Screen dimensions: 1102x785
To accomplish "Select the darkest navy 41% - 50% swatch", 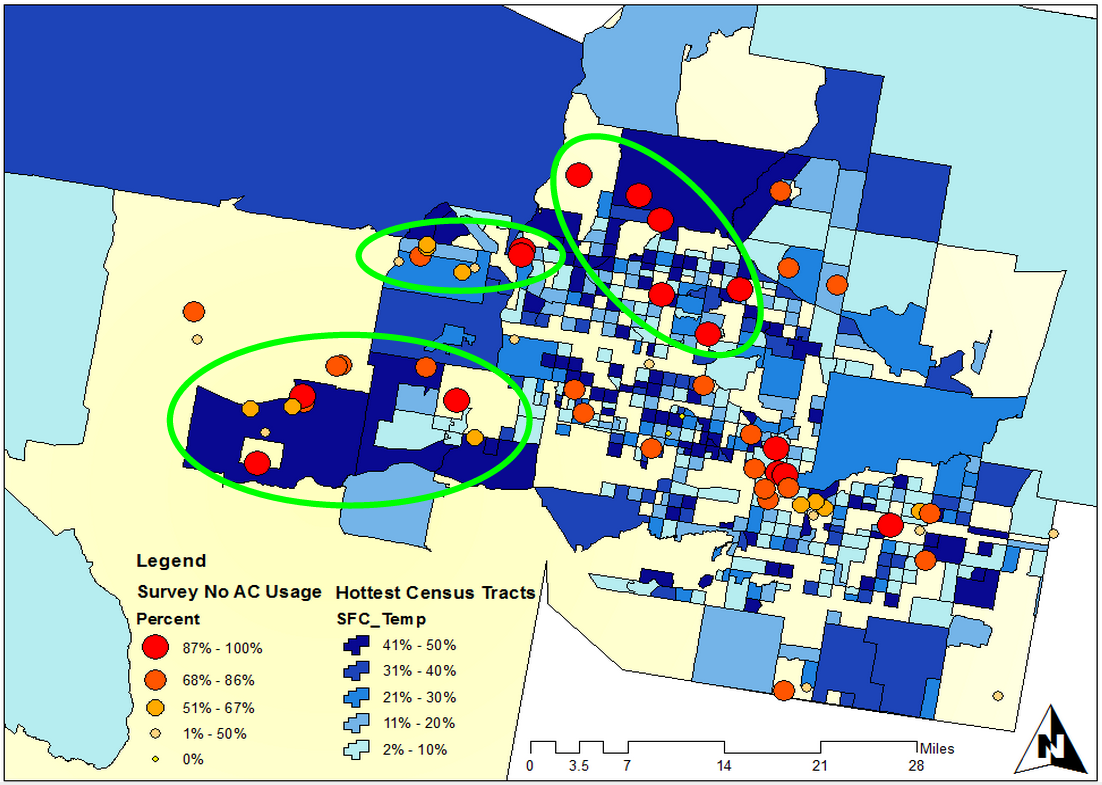I will coord(356,646).
